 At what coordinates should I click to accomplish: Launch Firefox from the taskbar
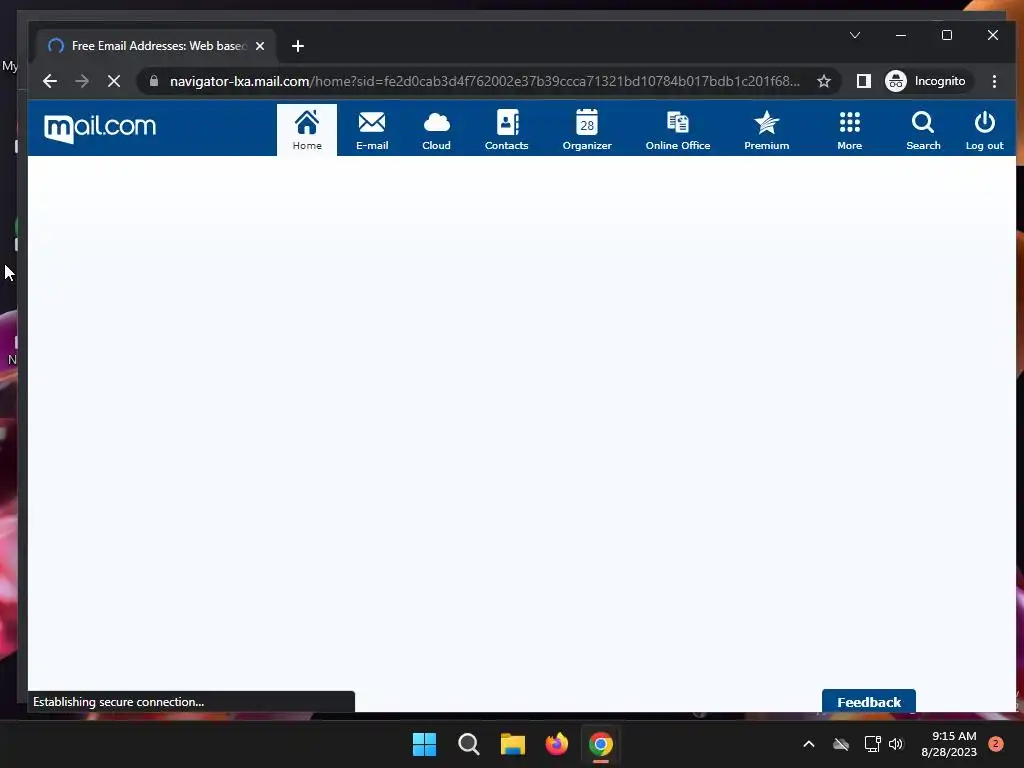coord(556,744)
